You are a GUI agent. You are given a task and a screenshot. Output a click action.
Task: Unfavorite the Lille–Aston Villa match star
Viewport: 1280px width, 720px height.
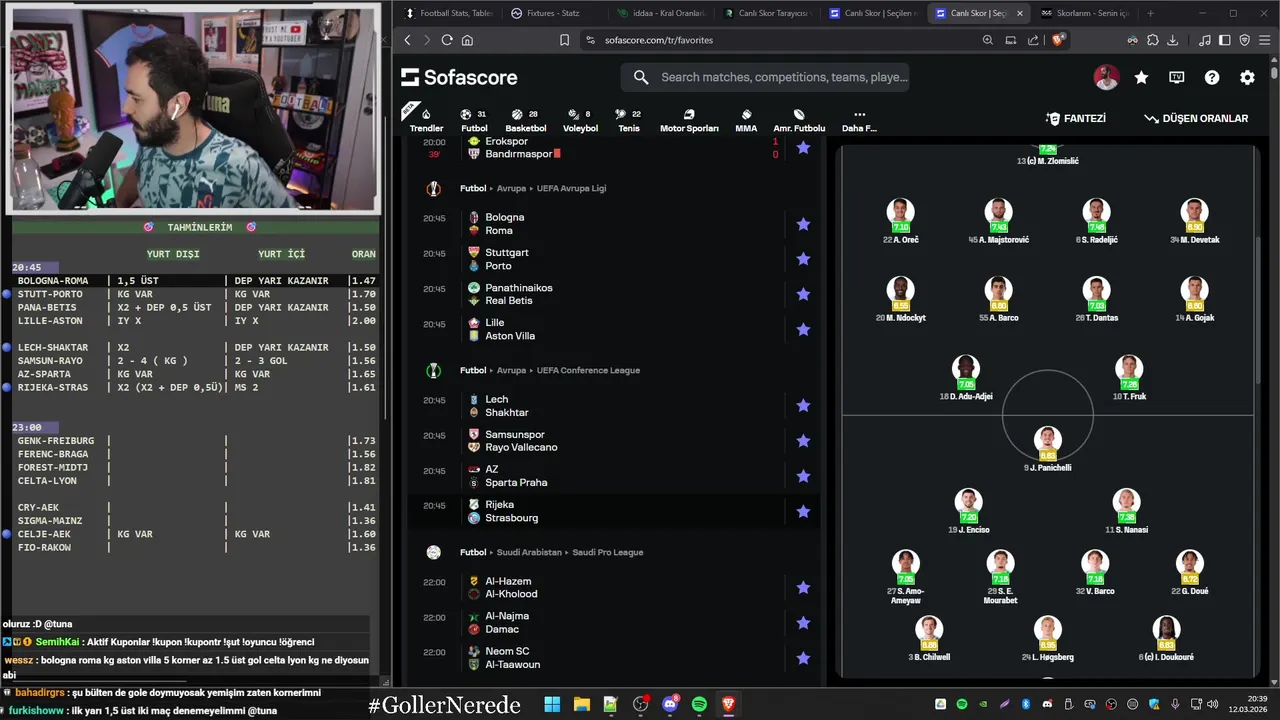tap(803, 329)
